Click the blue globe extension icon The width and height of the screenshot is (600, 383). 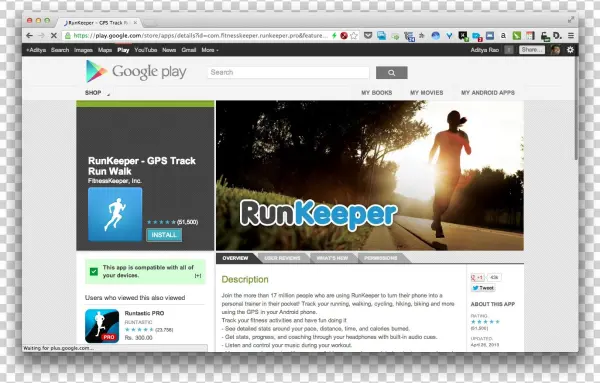[435, 36]
